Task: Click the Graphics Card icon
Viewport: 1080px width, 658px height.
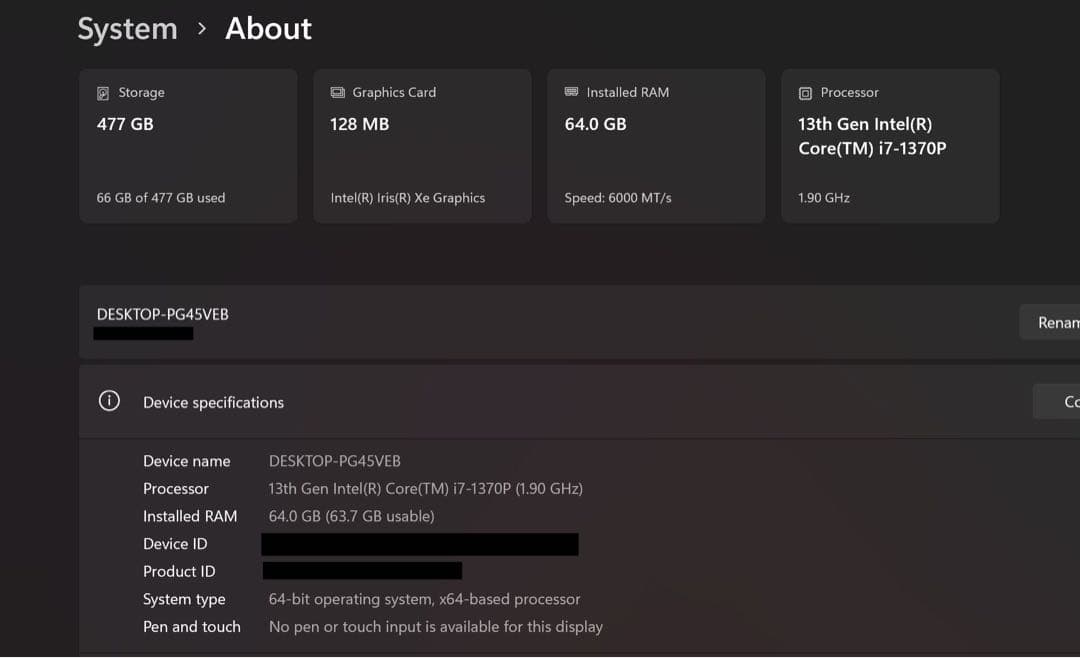Action: click(337, 92)
